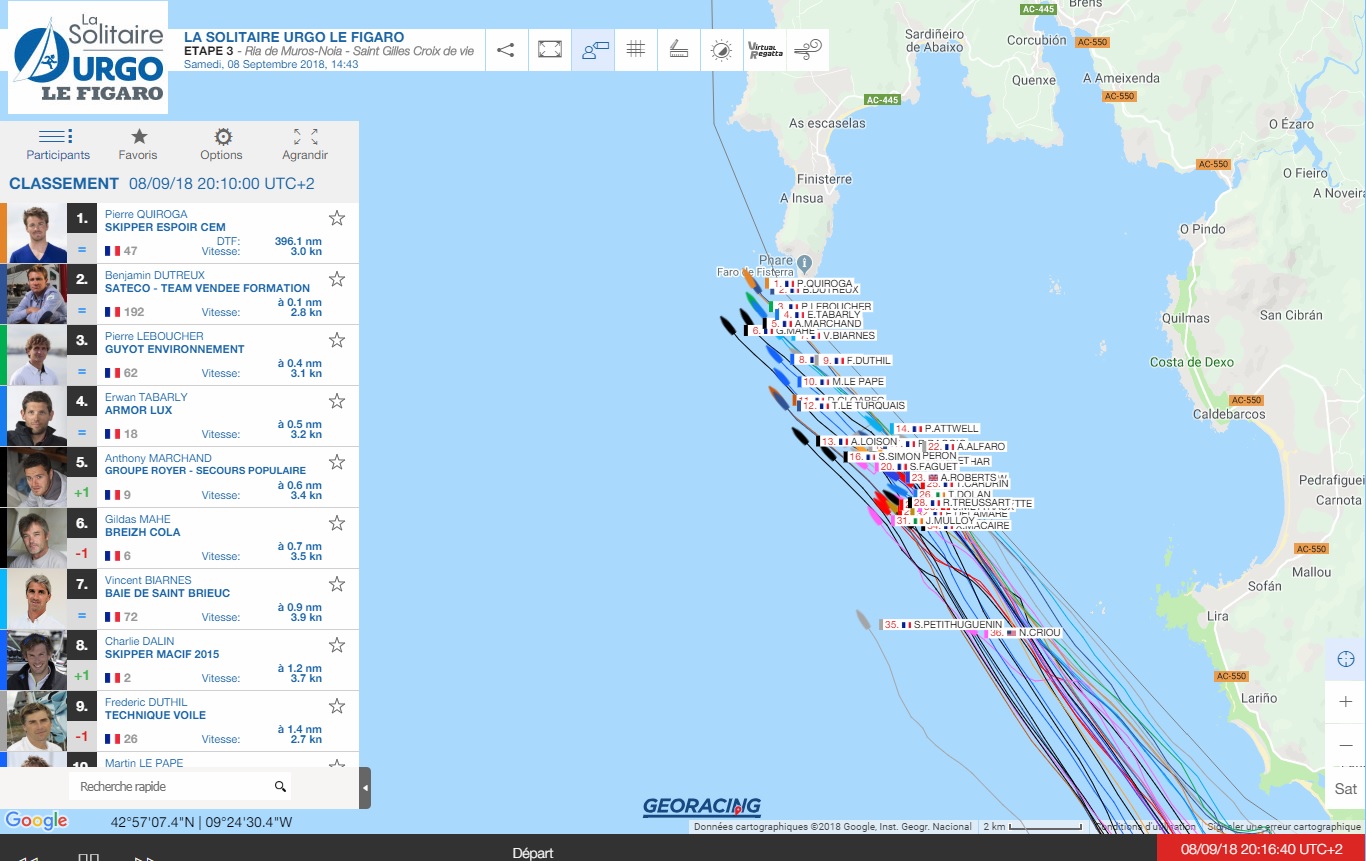
Task: Open the Participants tab
Action: [58, 144]
